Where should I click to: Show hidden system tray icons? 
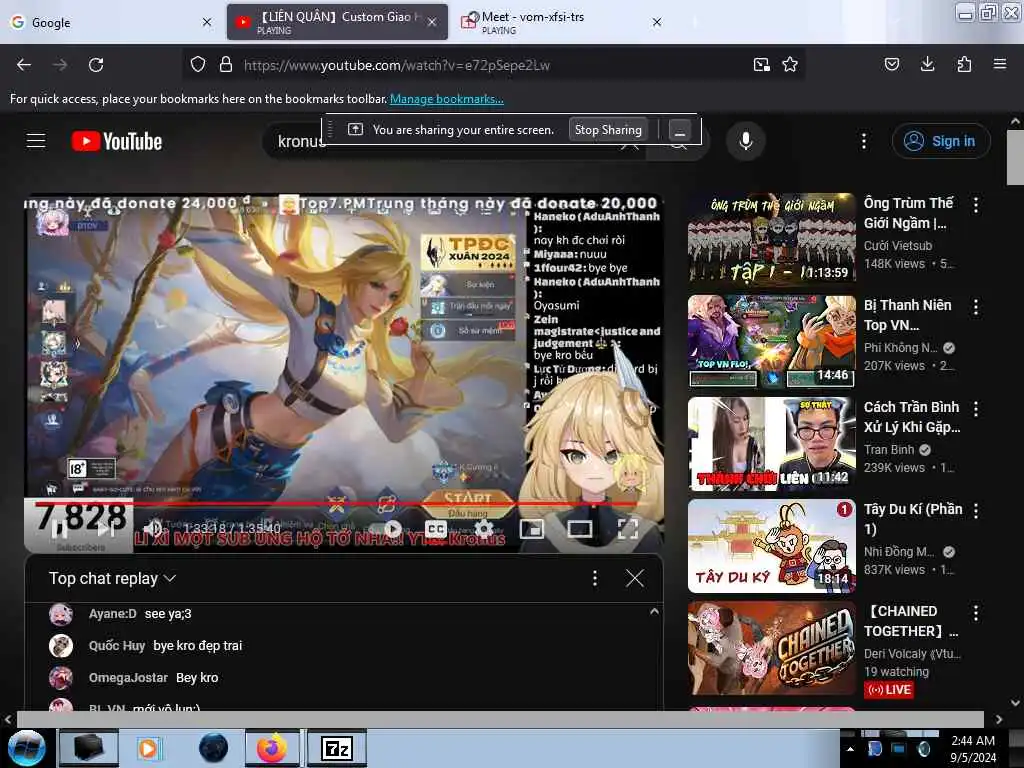pos(850,749)
